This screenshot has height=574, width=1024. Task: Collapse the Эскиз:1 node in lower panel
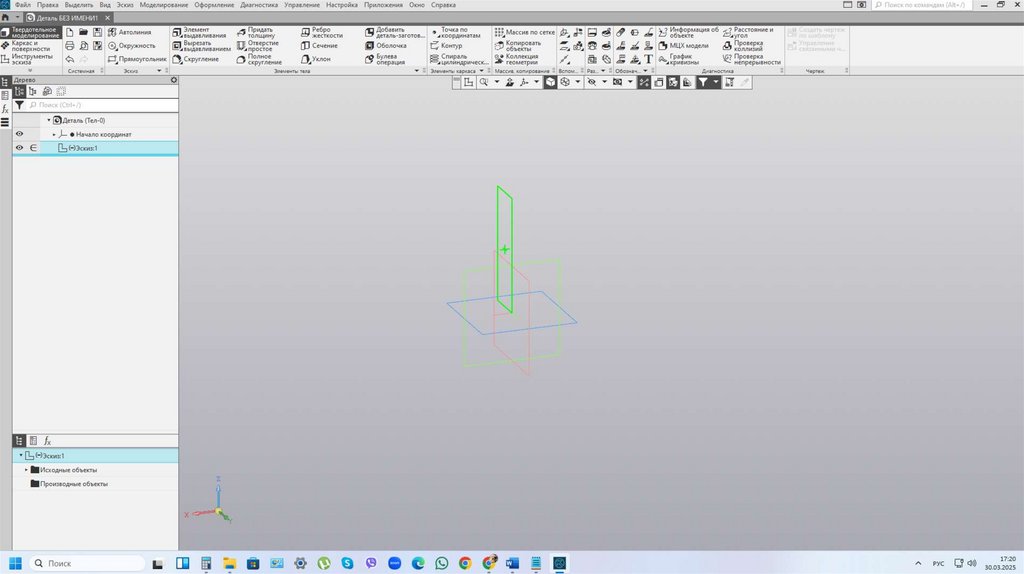(x=21, y=456)
